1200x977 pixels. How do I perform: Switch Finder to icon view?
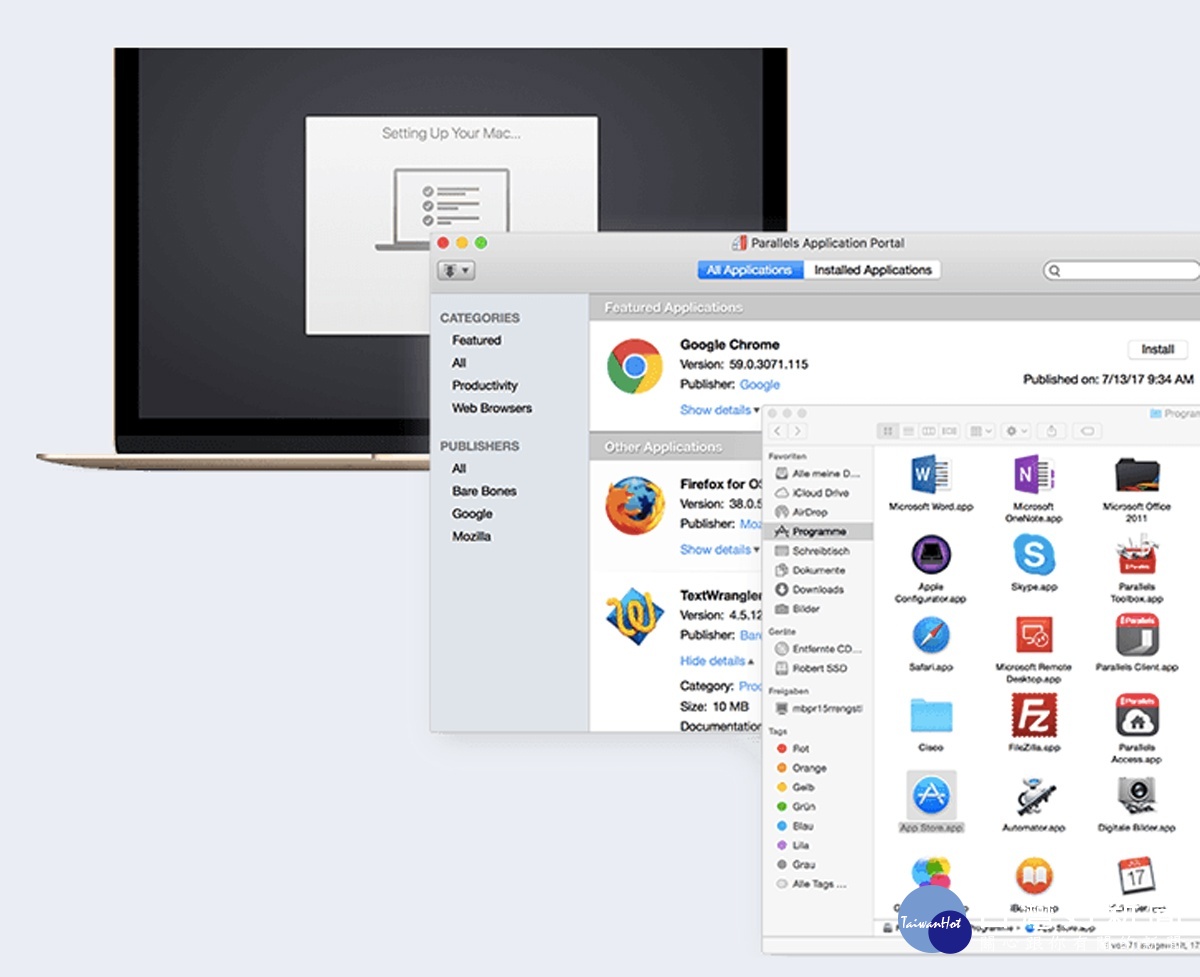pos(887,431)
